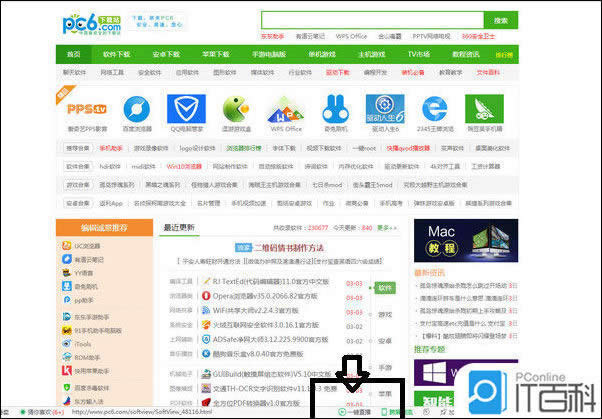Click the 91手机助手 yellow sidebar icon
The height and width of the screenshot is (419, 602).
pos(67,330)
